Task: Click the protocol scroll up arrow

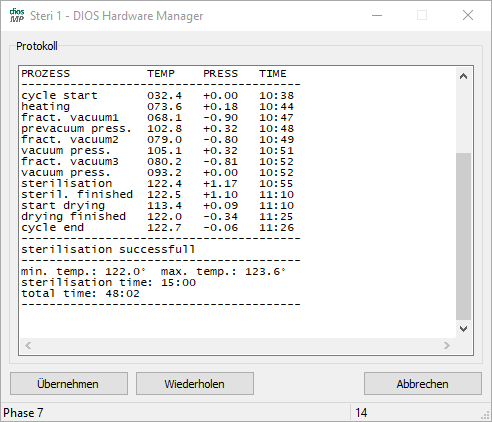Action: click(463, 76)
